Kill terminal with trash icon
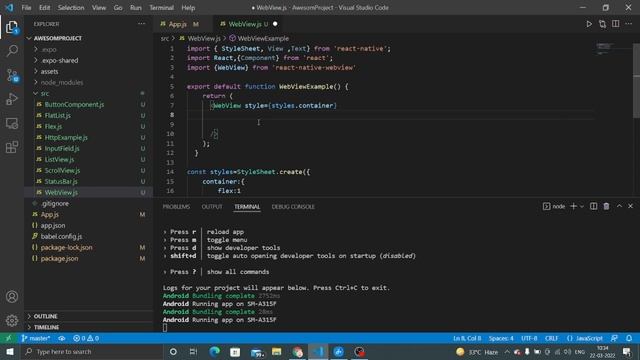The width and height of the screenshot is (640, 360). point(607,207)
